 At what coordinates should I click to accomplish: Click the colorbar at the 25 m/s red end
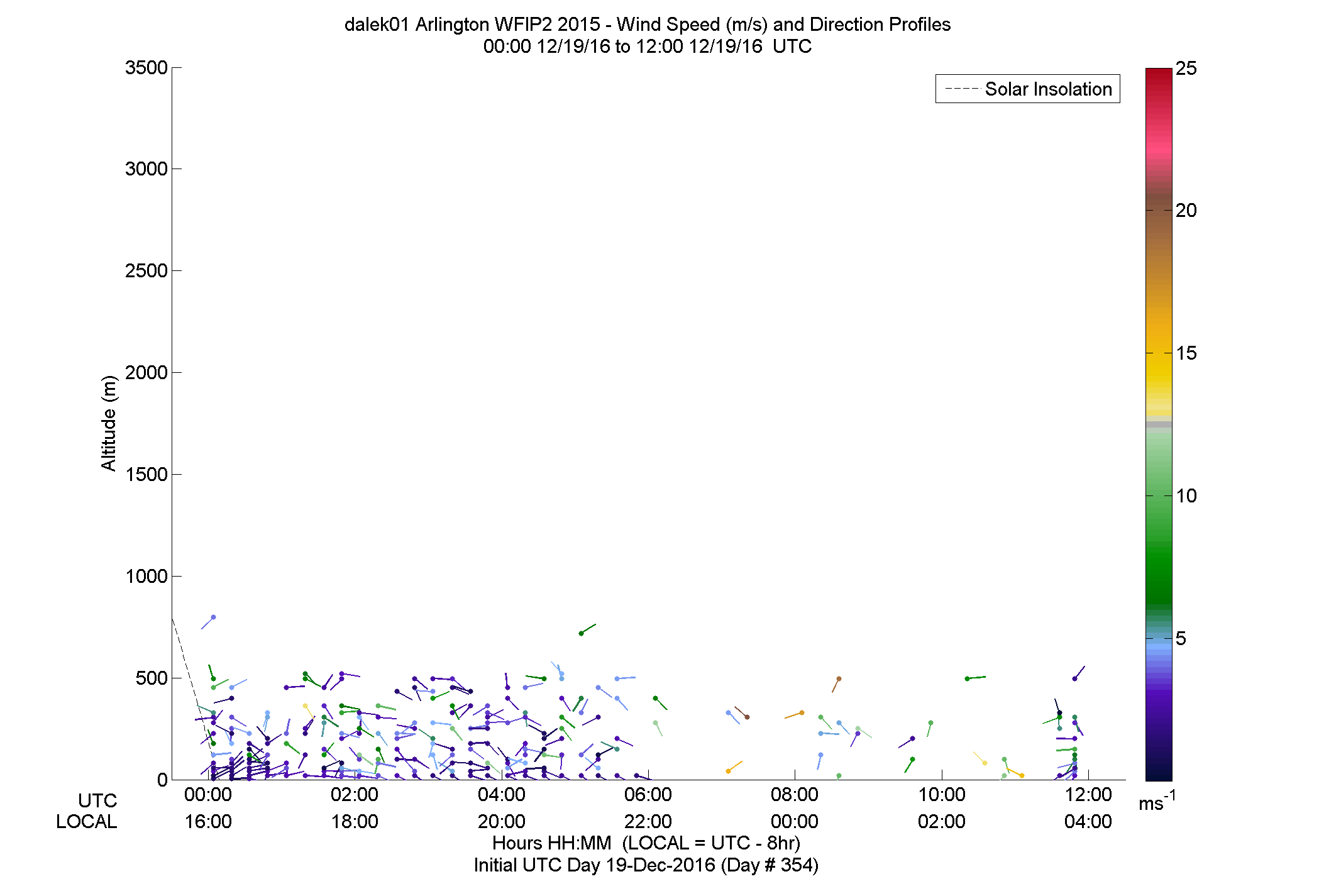click(1159, 70)
